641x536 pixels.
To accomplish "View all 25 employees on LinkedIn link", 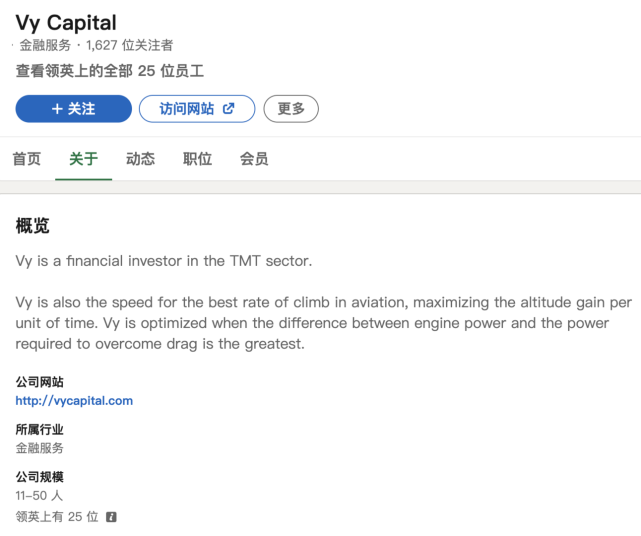I will click(x=110, y=71).
